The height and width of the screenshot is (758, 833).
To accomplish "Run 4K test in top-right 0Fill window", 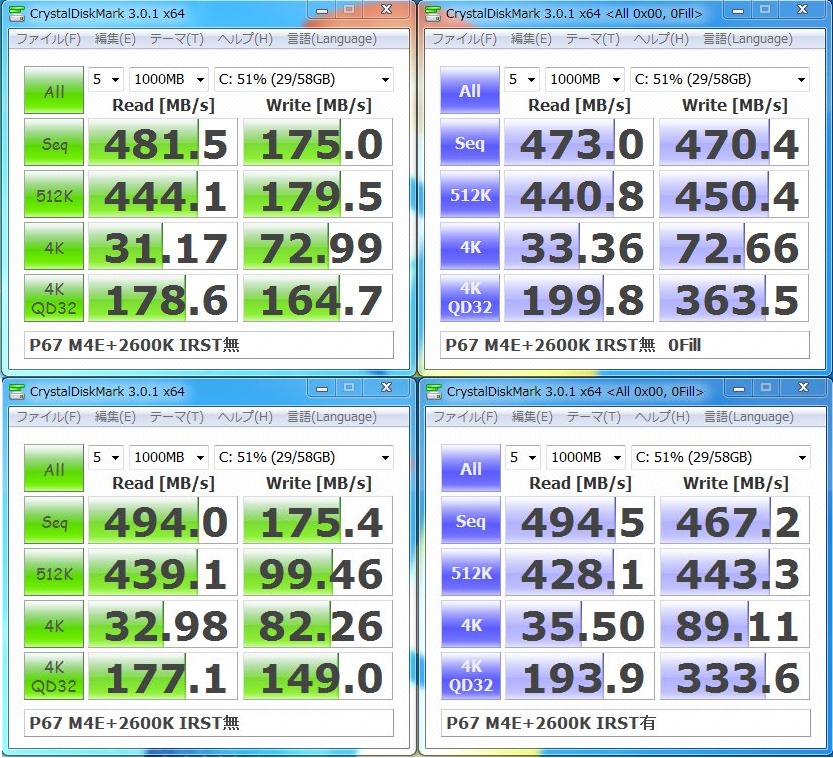I will (470, 246).
